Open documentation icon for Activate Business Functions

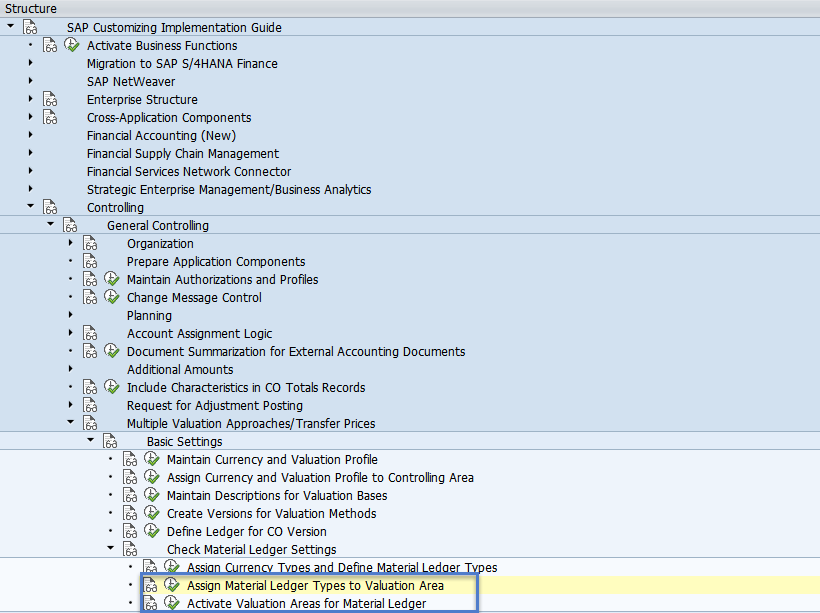click(50, 46)
